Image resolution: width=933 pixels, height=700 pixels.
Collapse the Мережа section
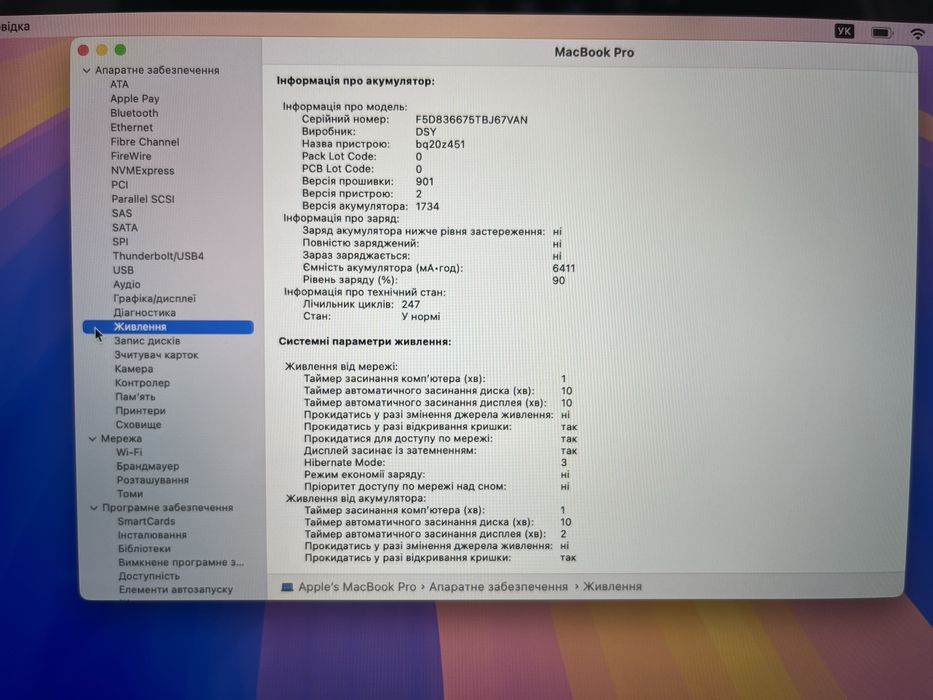(x=93, y=439)
